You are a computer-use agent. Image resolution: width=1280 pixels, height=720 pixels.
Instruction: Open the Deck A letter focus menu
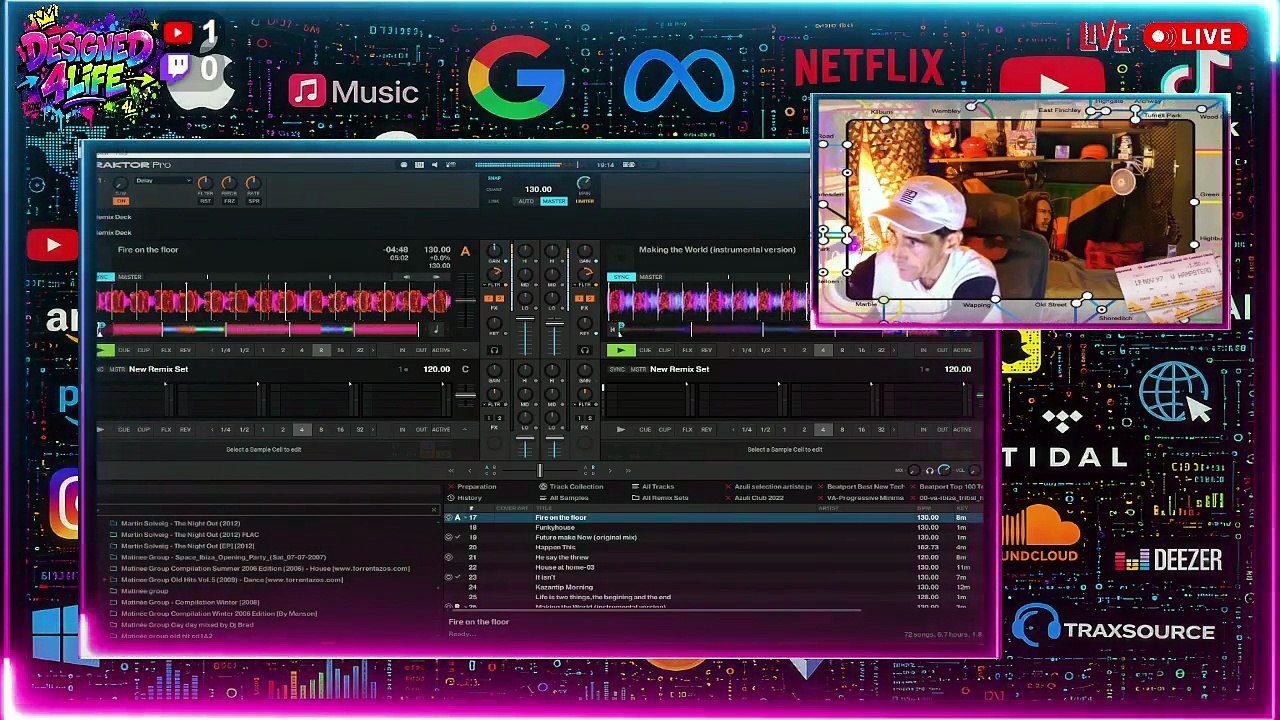[465, 251]
